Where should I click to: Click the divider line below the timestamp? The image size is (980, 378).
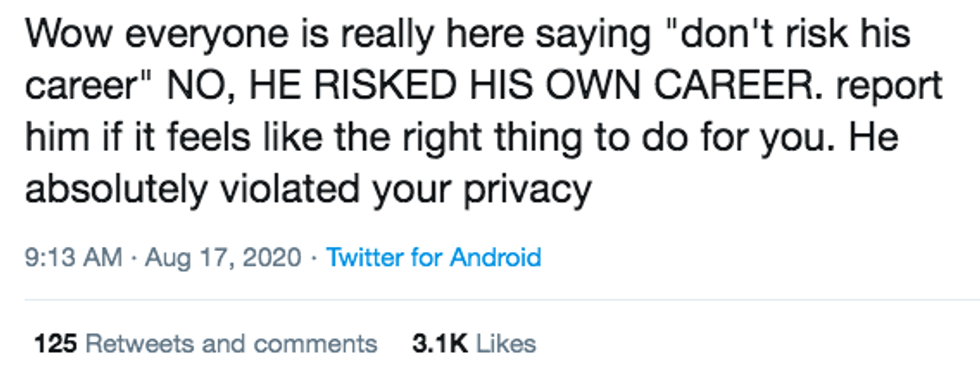[502, 300]
